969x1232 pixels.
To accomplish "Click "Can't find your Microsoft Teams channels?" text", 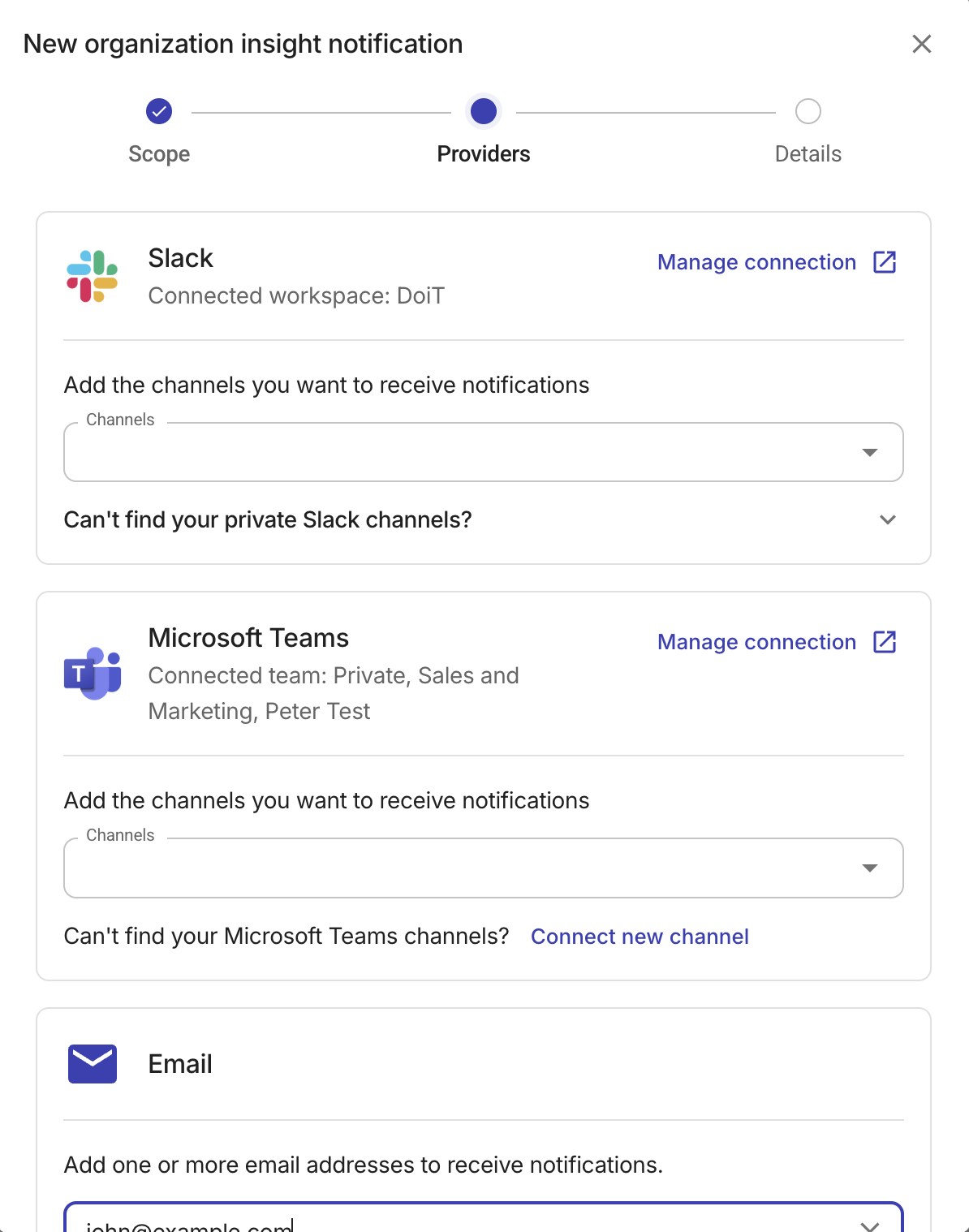I will pos(286,936).
